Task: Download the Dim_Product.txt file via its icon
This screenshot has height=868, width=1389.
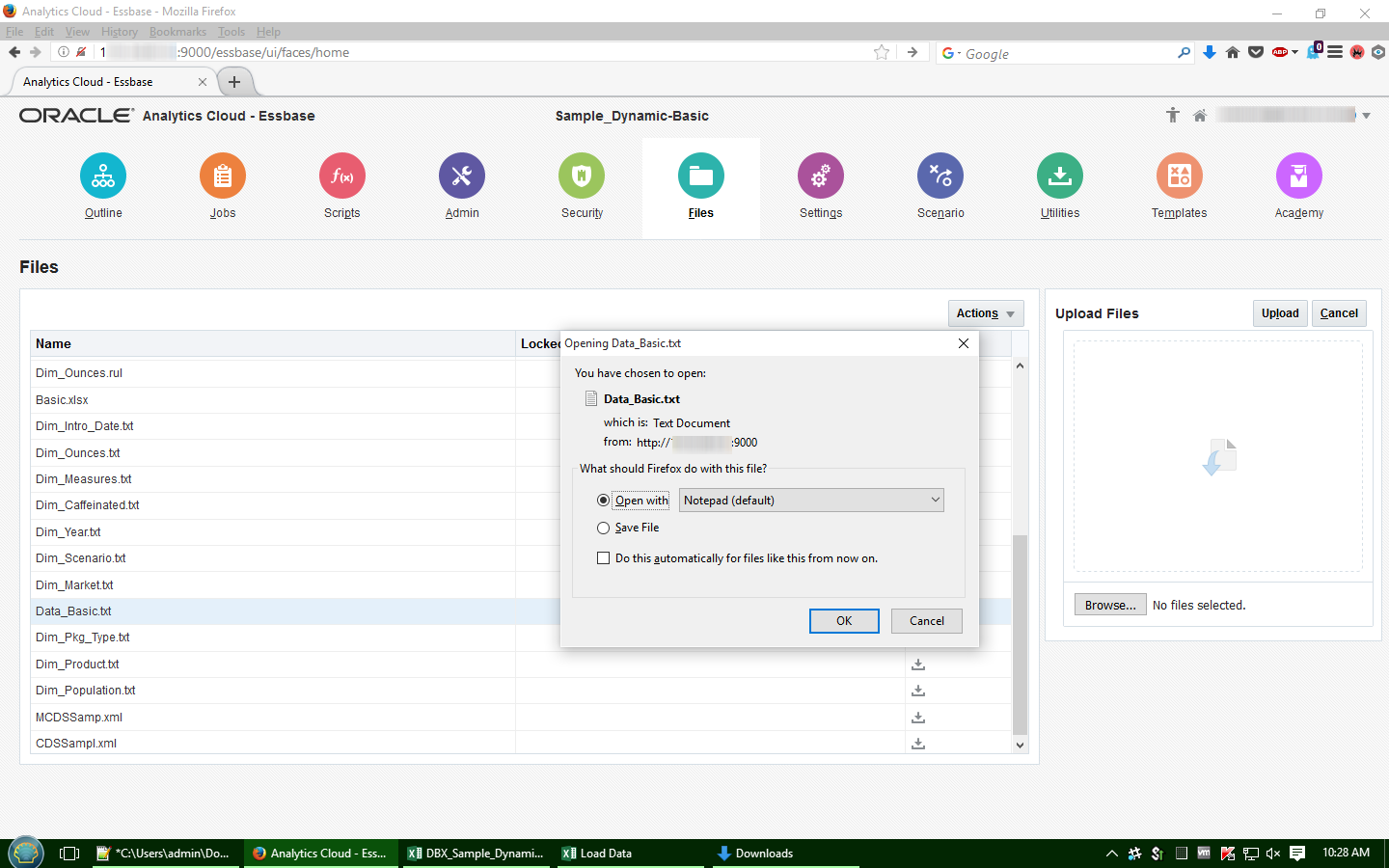Action: point(918,665)
